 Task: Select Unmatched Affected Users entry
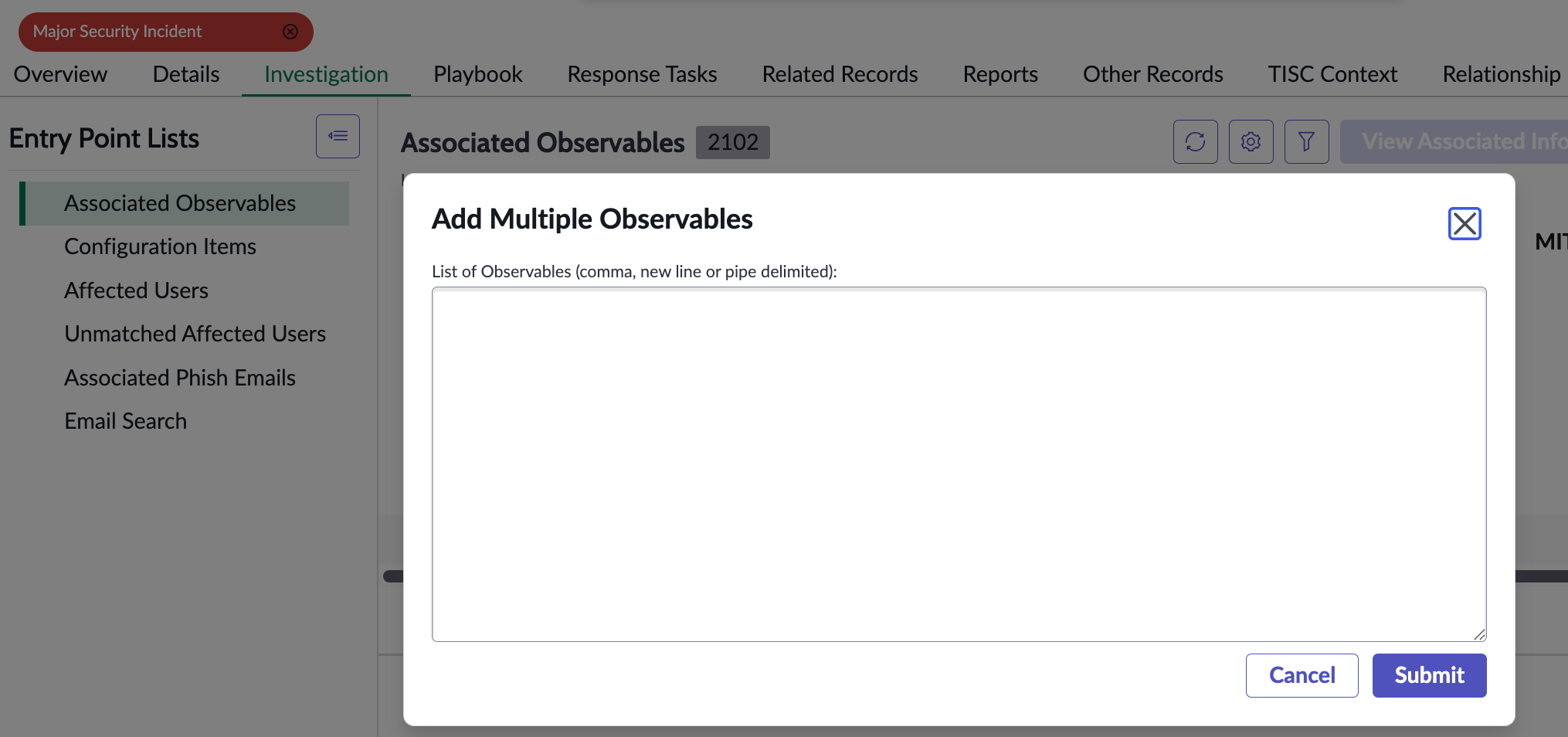195,334
